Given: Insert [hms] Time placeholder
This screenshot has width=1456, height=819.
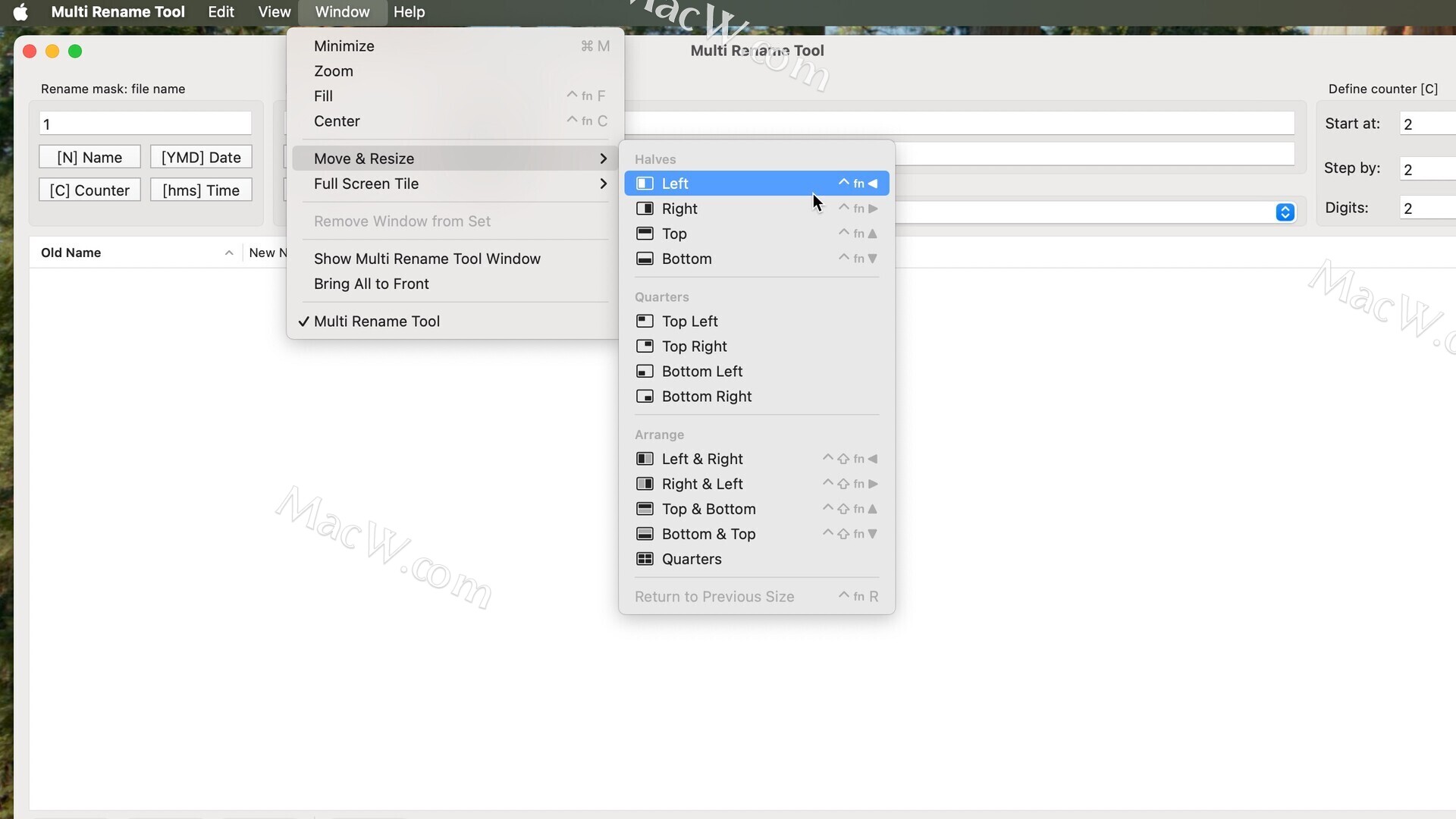Looking at the screenshot, I should click(x=201, y=190).
